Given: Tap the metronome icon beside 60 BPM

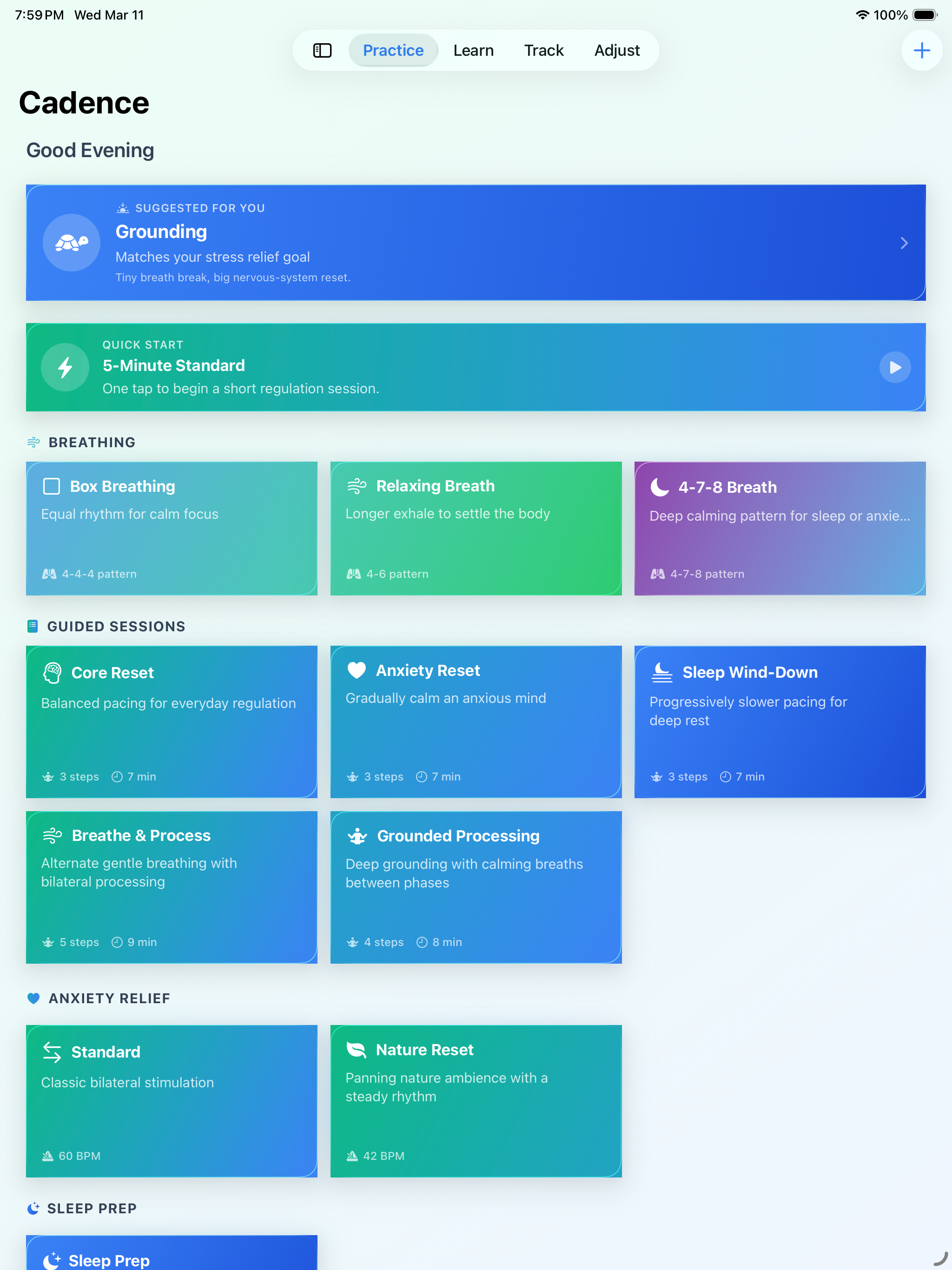Looking at the screenshot, I should pyautogui.click(x=48, y=1156).
